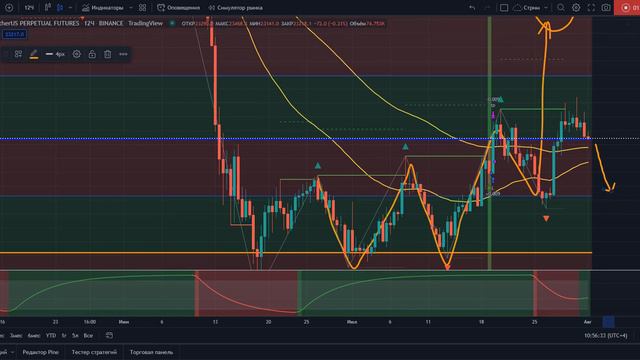Viewport: 640px width, 360px height.
Task: Open more options in floating toolbar
Action: click(123, 54)
